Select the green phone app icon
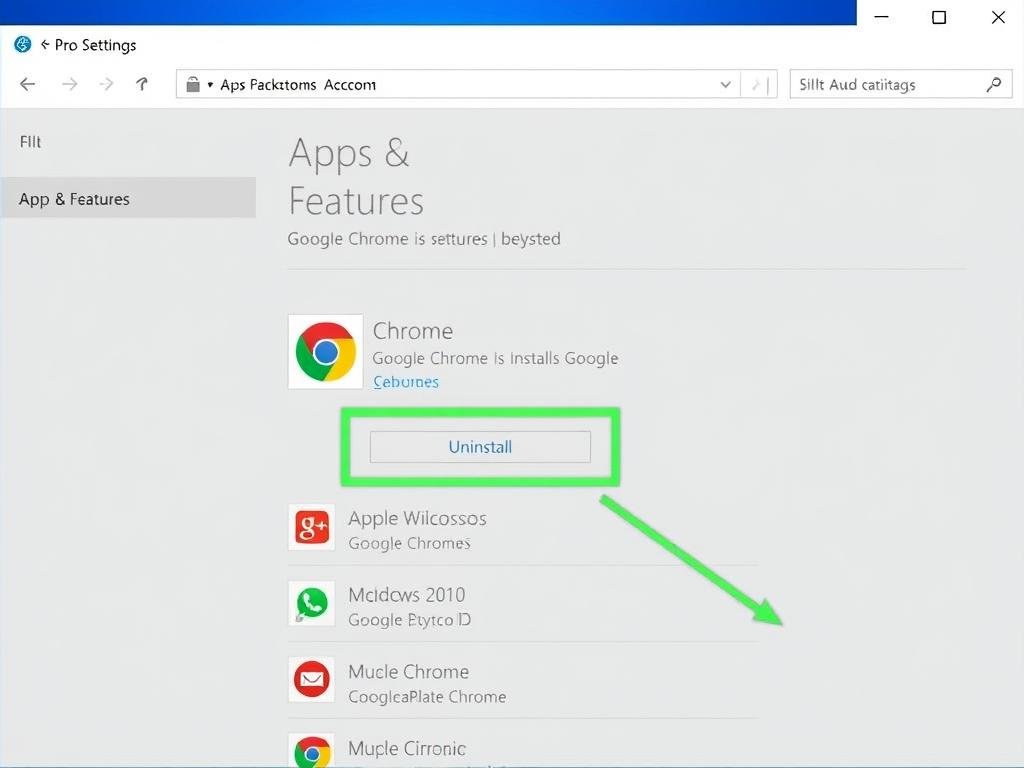This screenshot has width=1024, height=768. 312,603
